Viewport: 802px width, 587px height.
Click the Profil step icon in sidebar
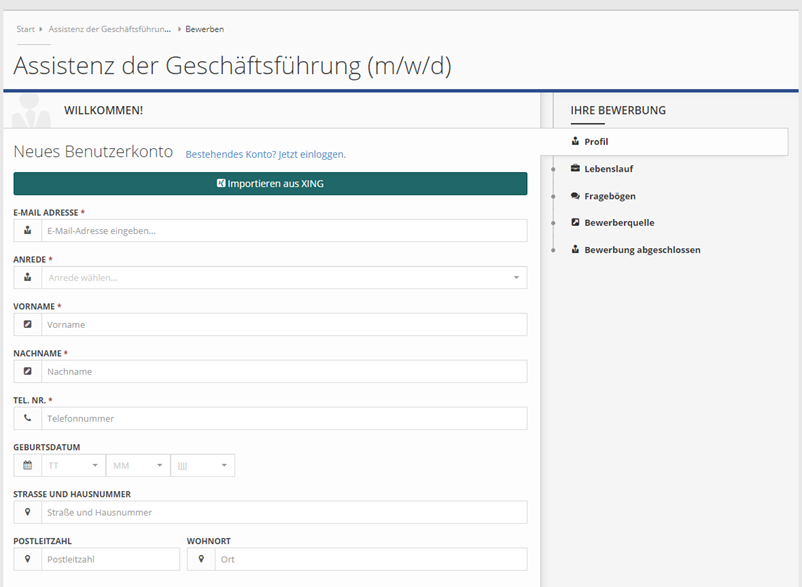tap(575, 141)
